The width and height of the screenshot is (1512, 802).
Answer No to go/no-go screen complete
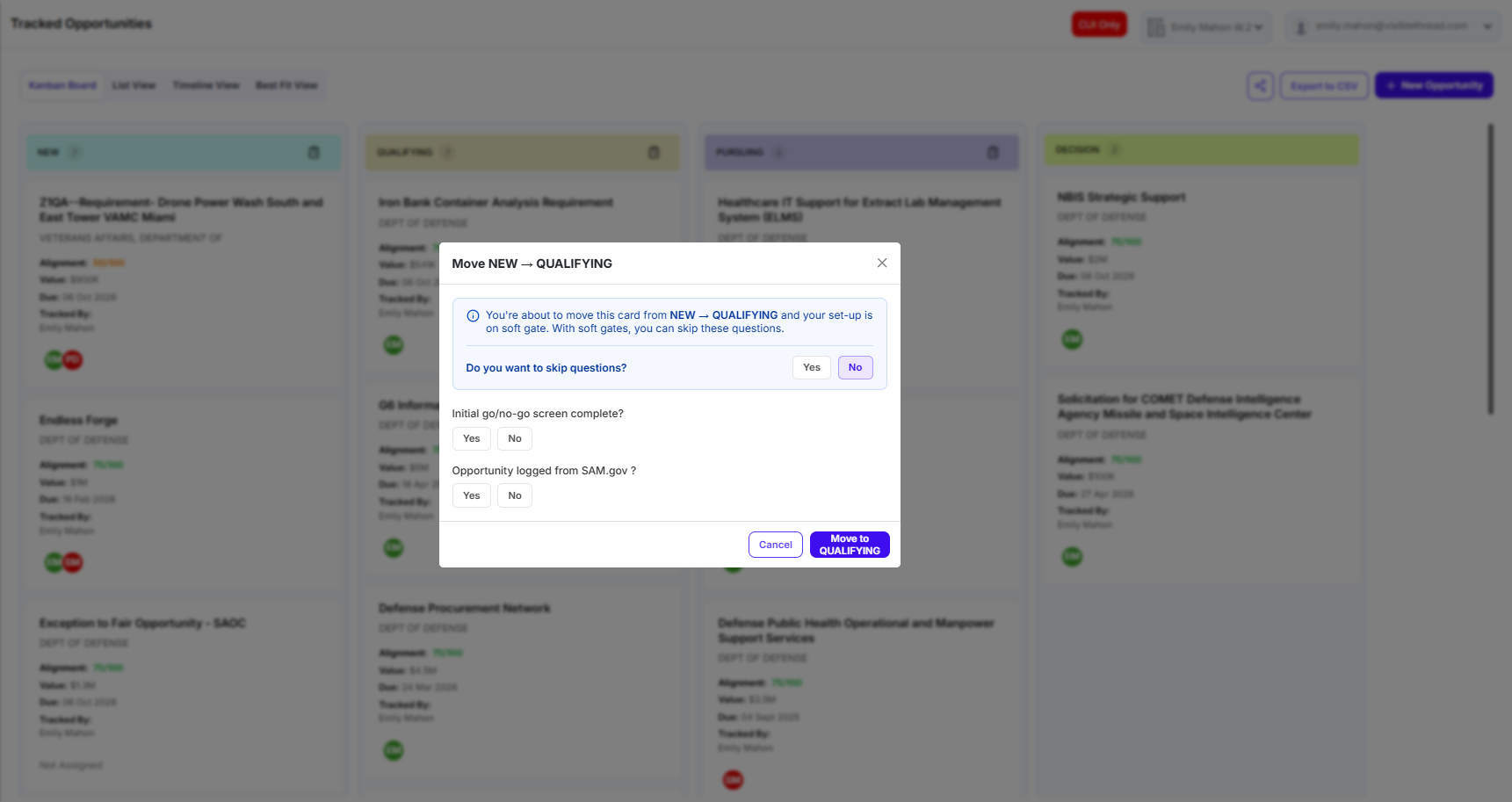(515, 438)
